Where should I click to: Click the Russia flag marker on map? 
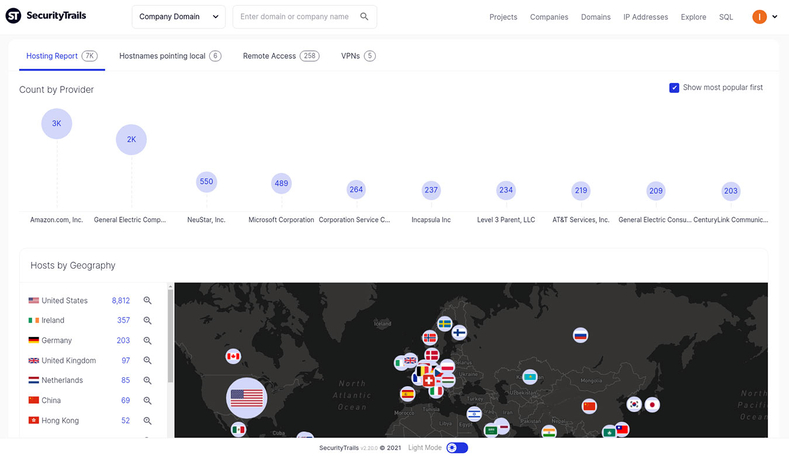[x=581, y=335]
